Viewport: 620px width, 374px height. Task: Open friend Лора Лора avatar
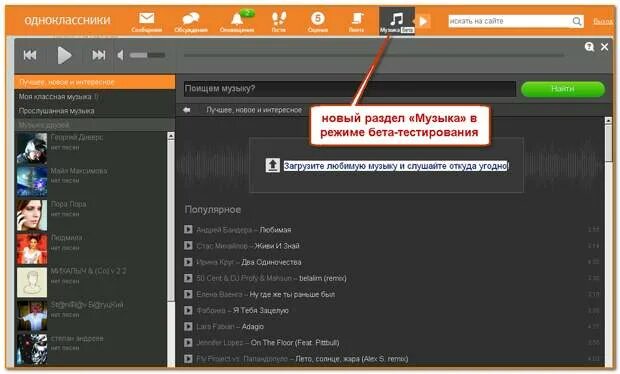[32, 215]
